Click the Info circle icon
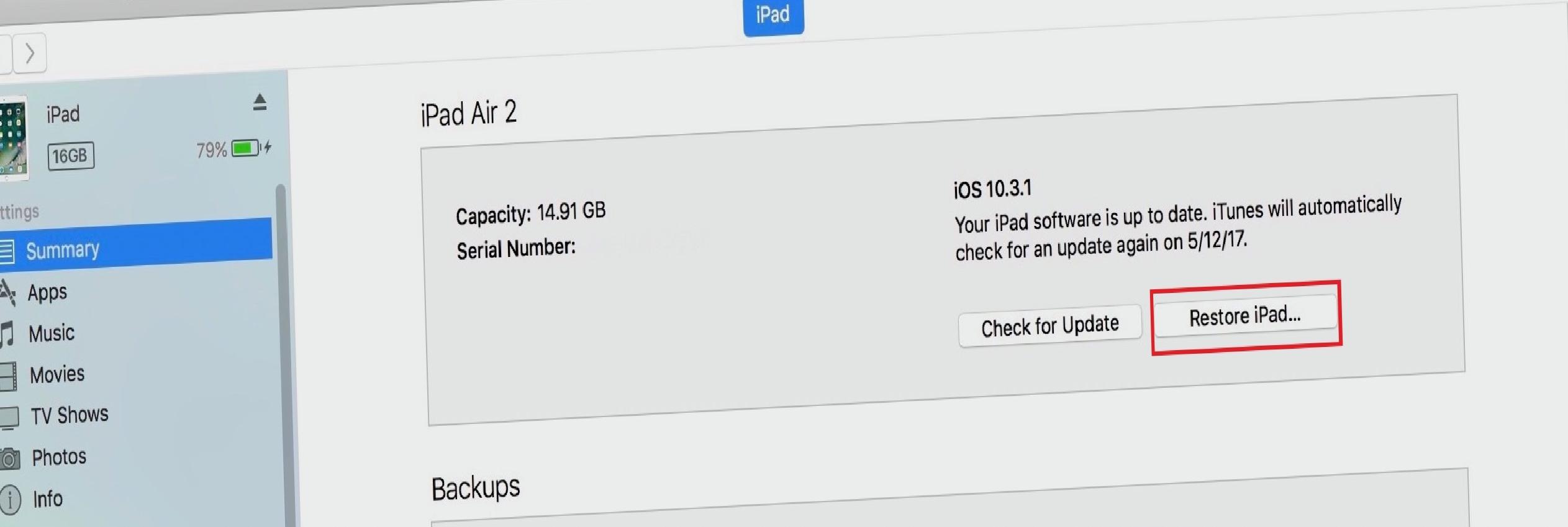 11,500
